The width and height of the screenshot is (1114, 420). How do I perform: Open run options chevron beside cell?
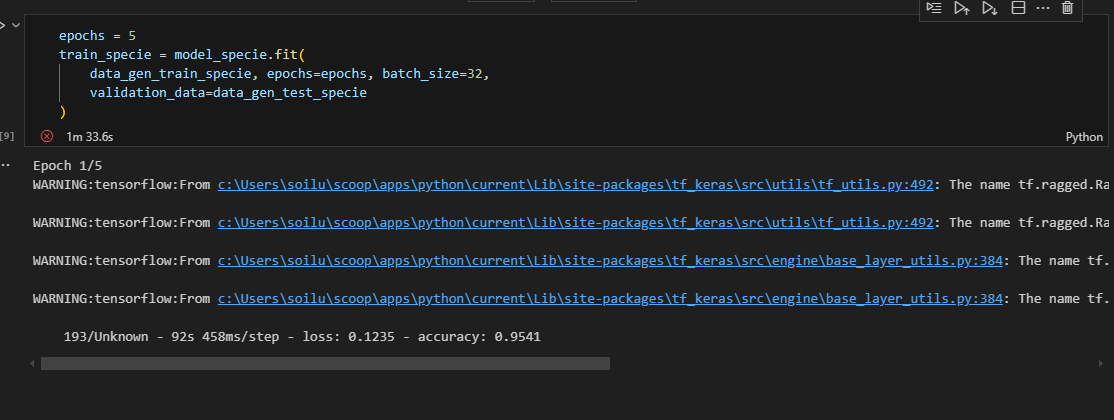(x=14, y=23)
